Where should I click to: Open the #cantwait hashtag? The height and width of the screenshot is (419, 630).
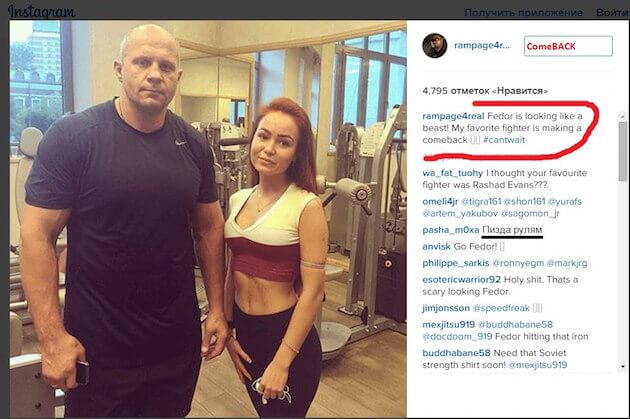504,140
